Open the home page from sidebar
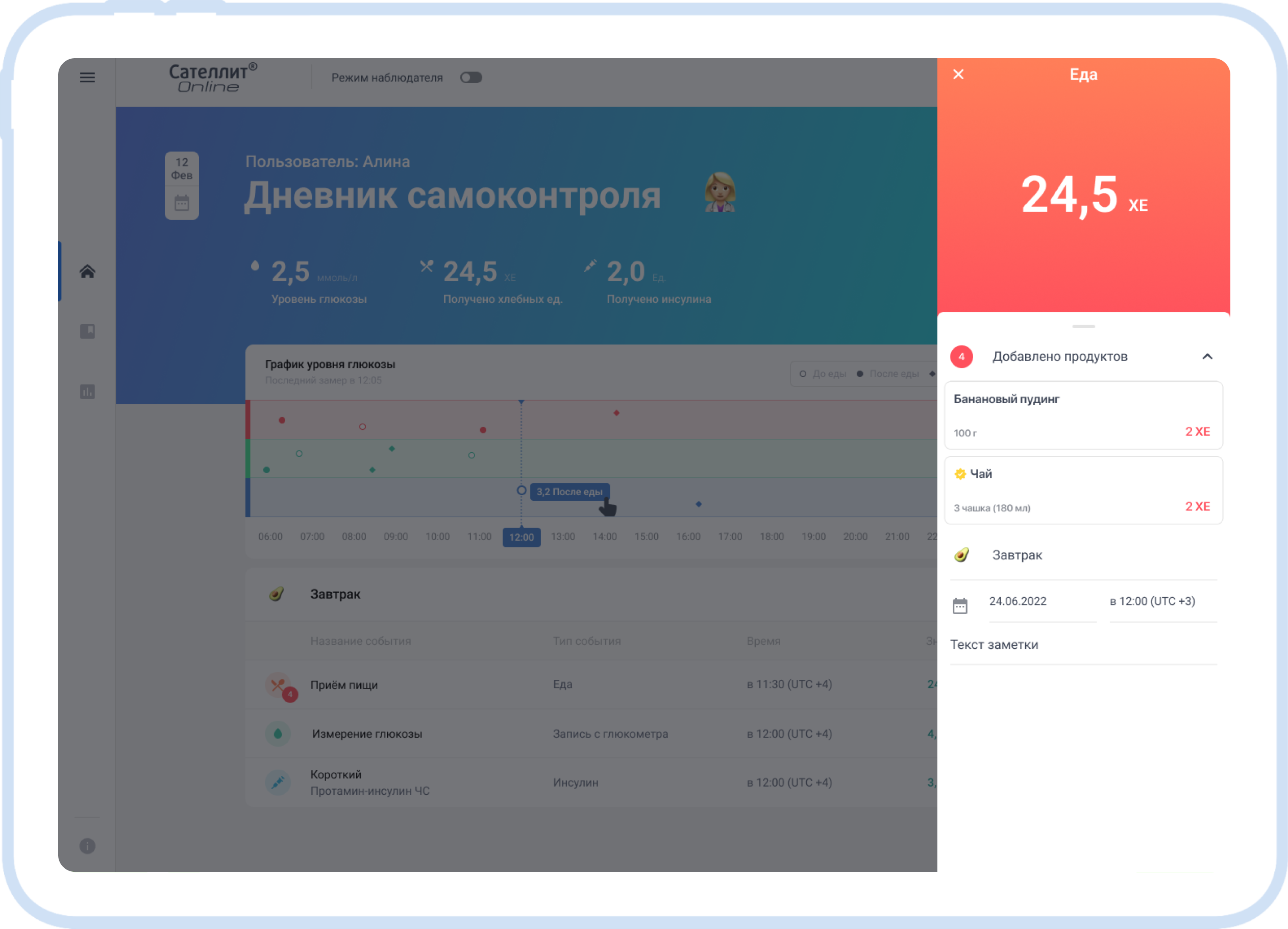 87,271
